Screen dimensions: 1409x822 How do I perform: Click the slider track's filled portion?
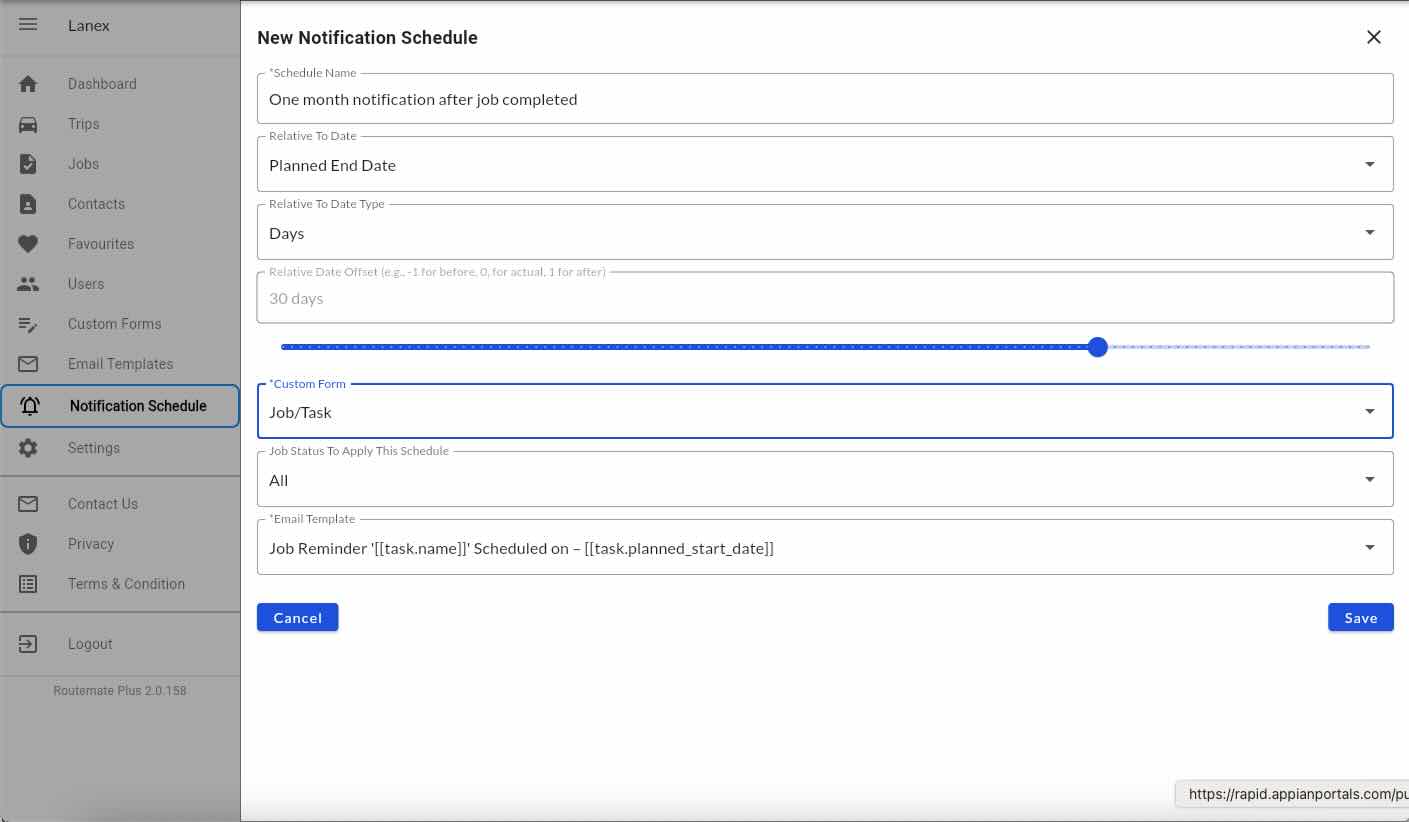(x=684, y=347)
